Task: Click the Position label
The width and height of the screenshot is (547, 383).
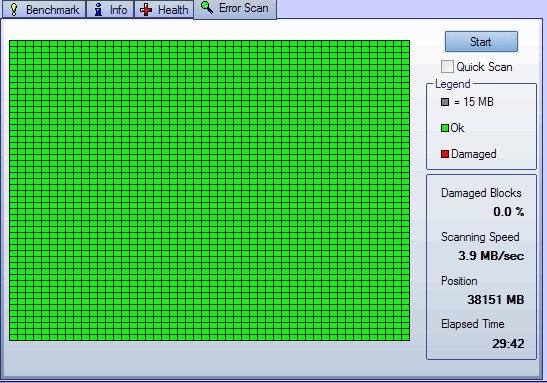Action: pyautogui.click(x=459, y=281)
